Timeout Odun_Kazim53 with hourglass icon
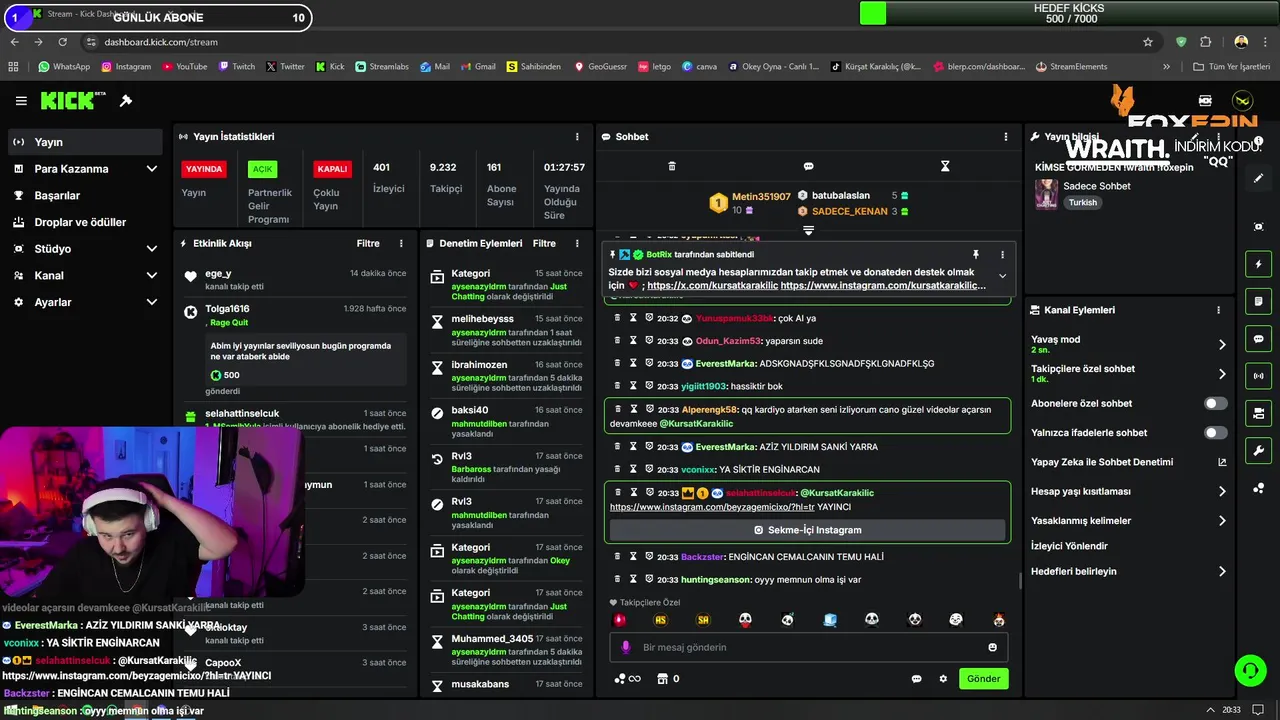 click(633, 341)
